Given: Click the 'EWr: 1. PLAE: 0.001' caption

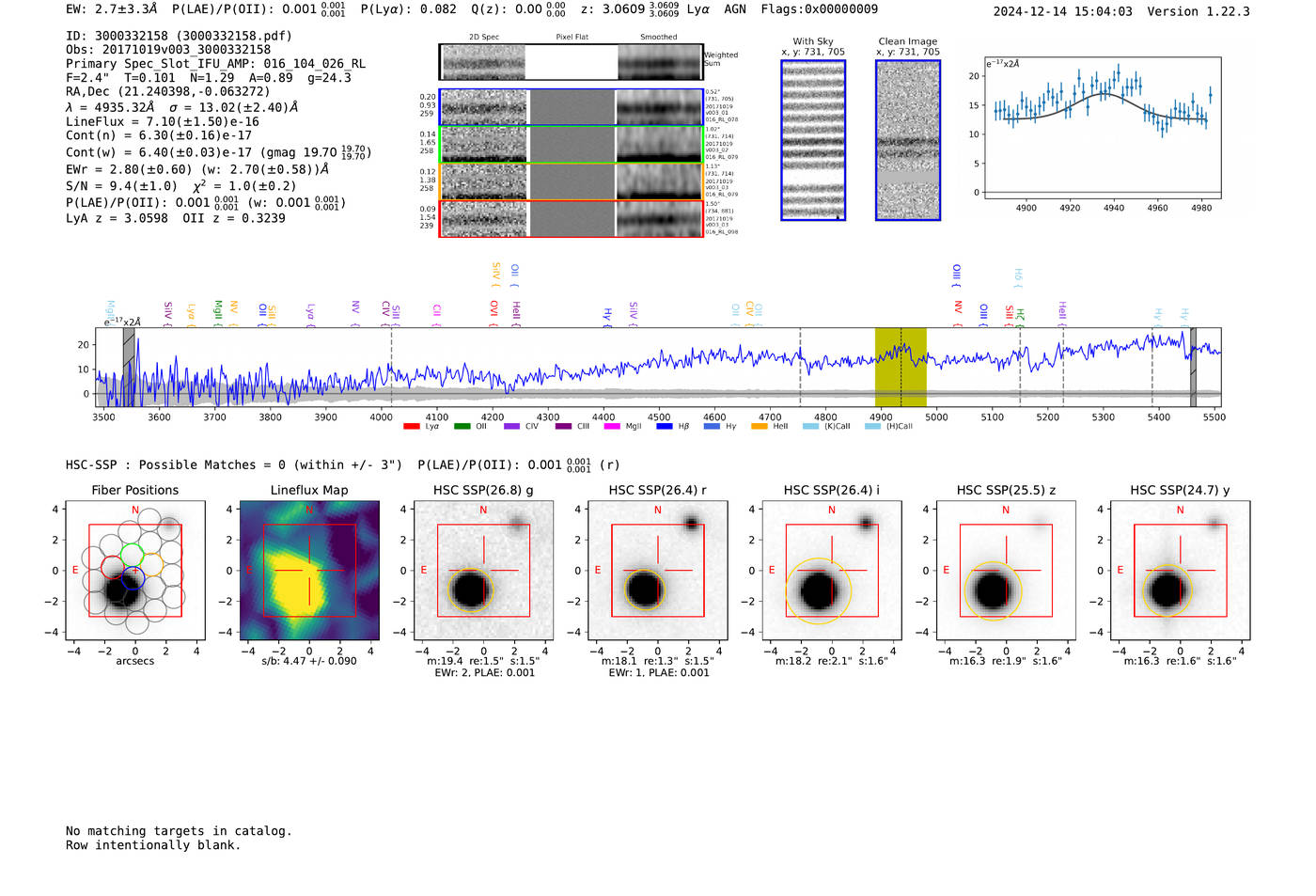Looking at the screenshot, I should pos(658,672).
